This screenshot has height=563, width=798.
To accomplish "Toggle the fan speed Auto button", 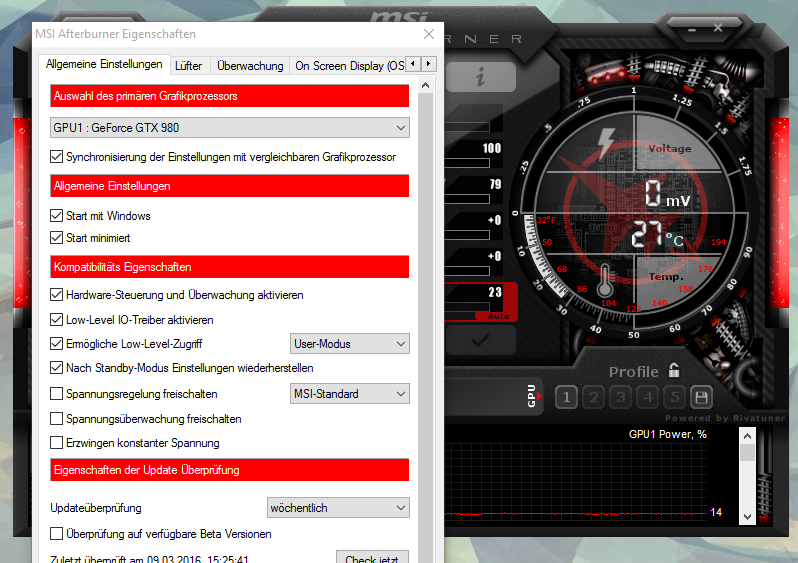I will tap(498, 316).
